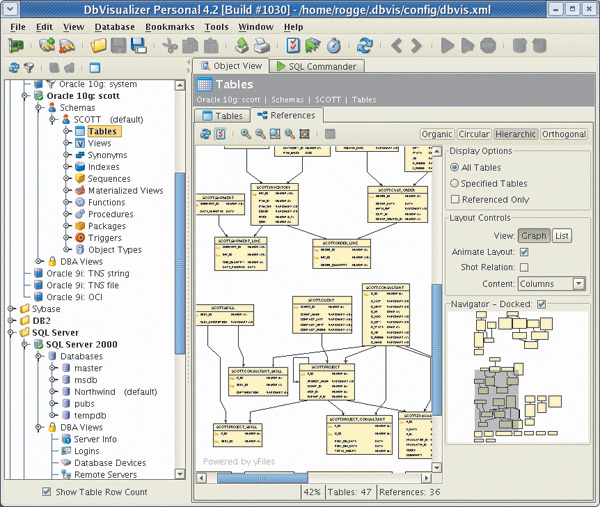
Task: Click the graph horizontal scrollbar thumb
Action: [262, 478]
